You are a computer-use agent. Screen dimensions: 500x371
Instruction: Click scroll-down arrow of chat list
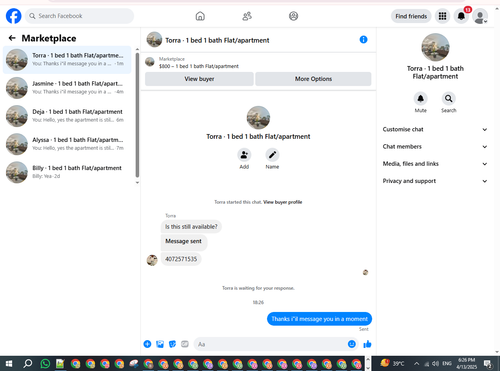point(137,182)
